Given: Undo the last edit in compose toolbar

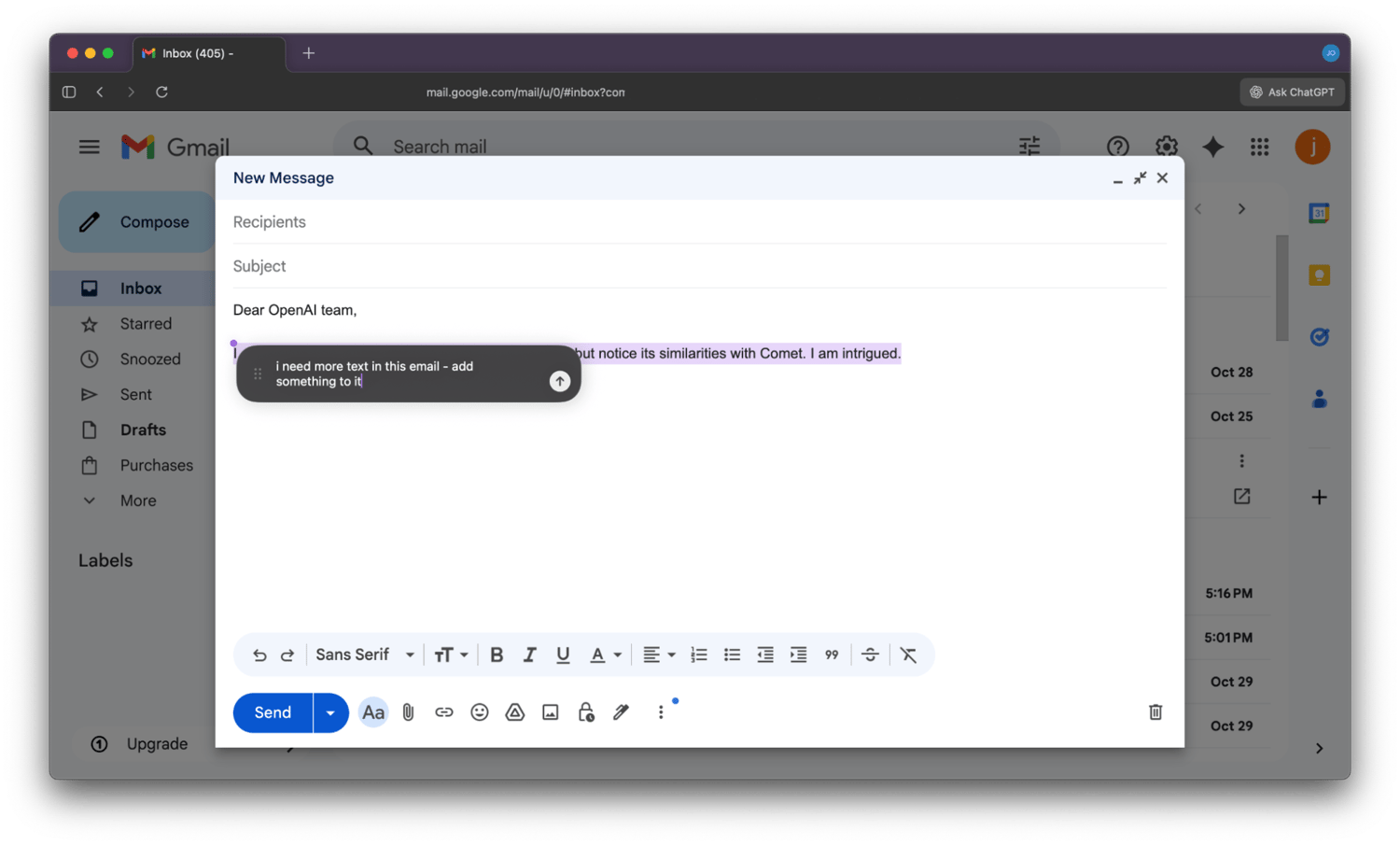Looking at the screenshot, I should [259, 655].
